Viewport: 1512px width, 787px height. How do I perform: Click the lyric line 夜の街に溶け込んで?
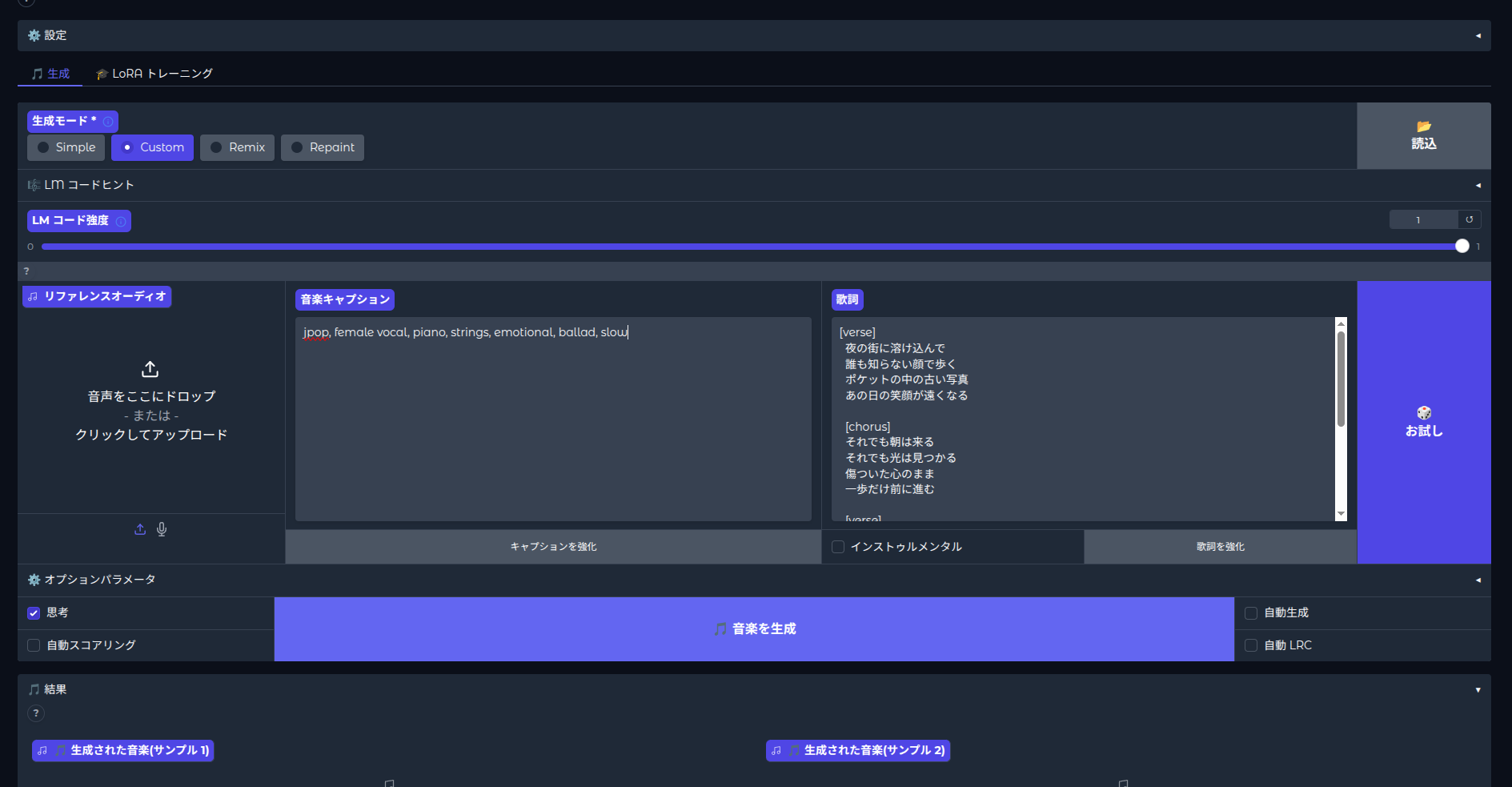click(895, 348)
